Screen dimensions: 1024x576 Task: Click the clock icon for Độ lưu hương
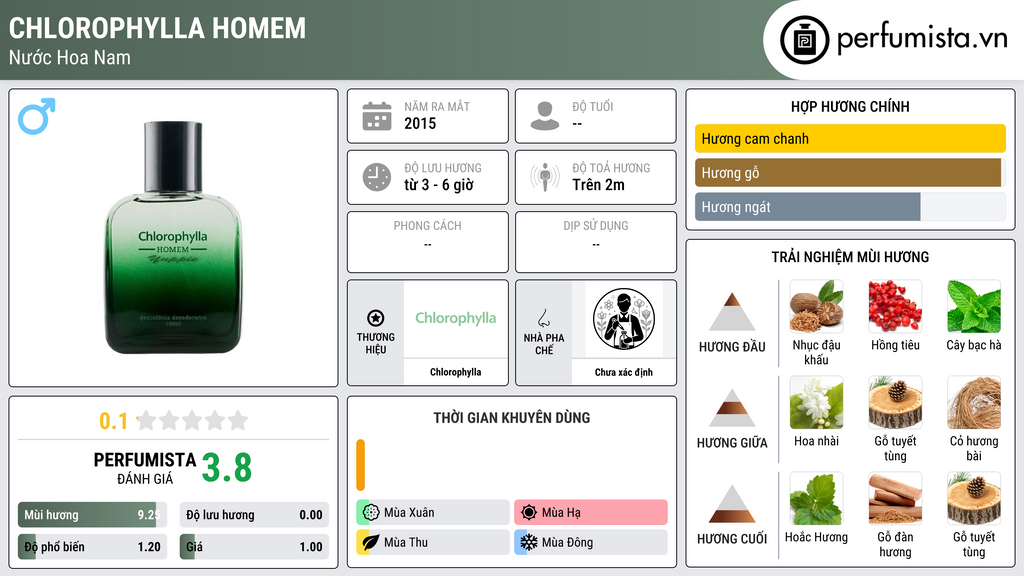377,177
